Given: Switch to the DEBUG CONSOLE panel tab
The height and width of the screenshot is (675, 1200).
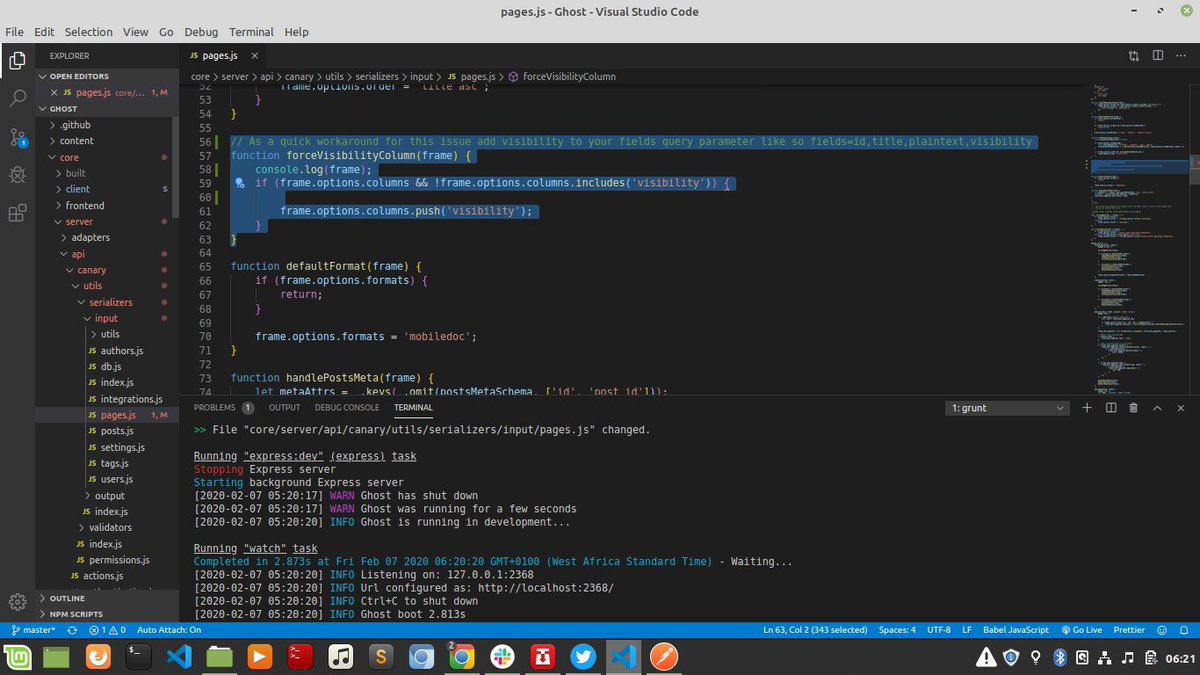Looking at the screenshot, I should pos(347,408).
